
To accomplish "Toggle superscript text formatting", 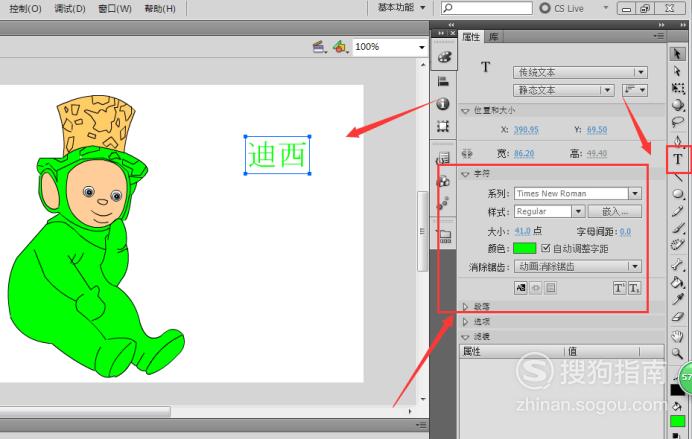I will tap(619, 288).
